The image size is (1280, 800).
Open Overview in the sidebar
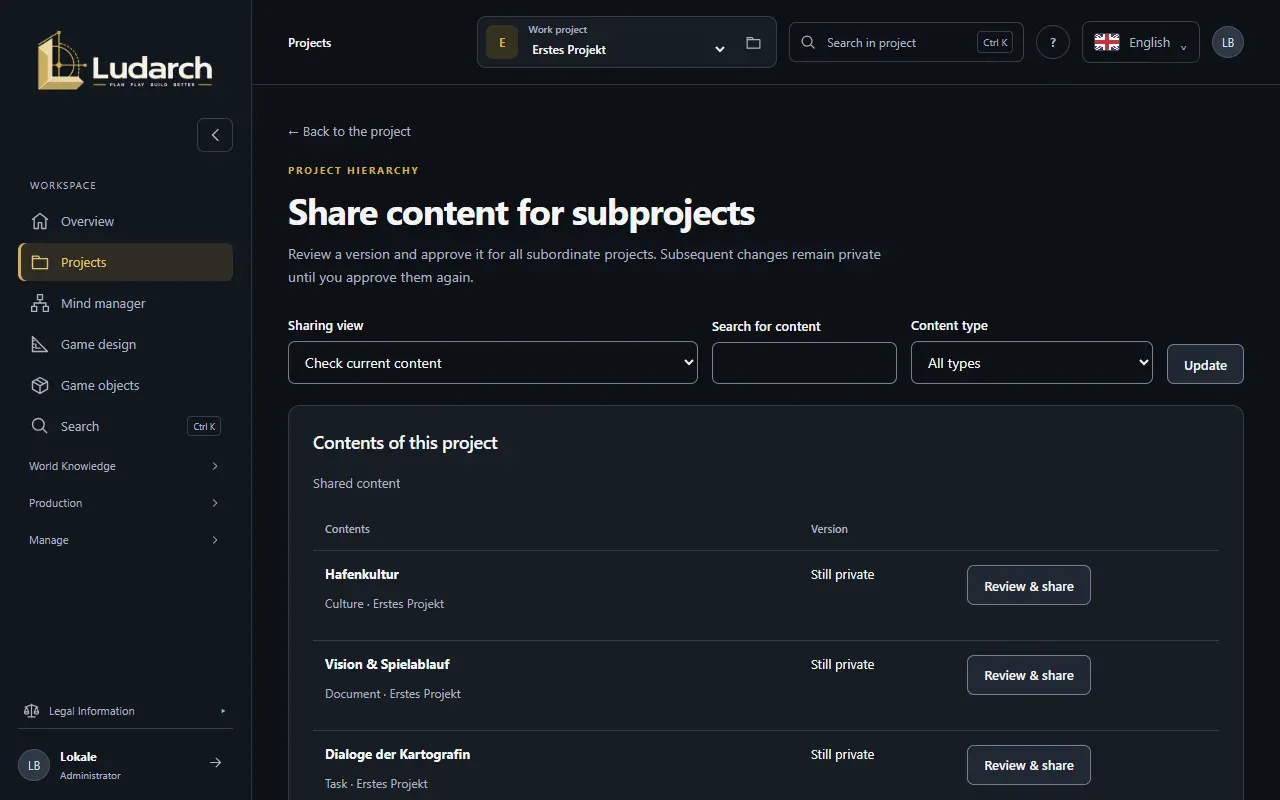pos(125,221)
